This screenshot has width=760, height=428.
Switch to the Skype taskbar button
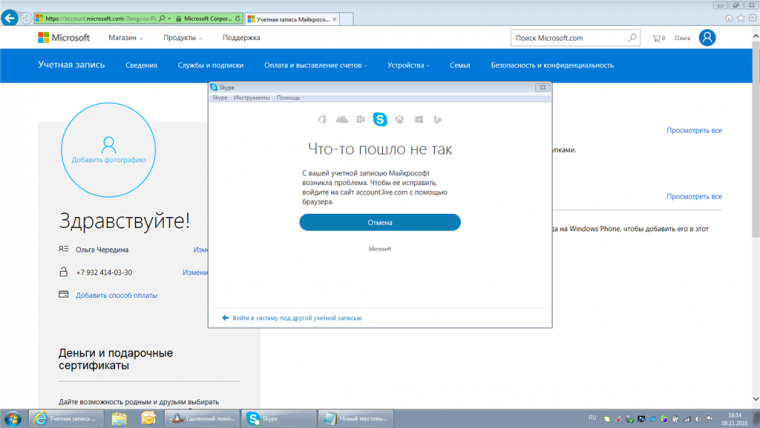[279, 418]
